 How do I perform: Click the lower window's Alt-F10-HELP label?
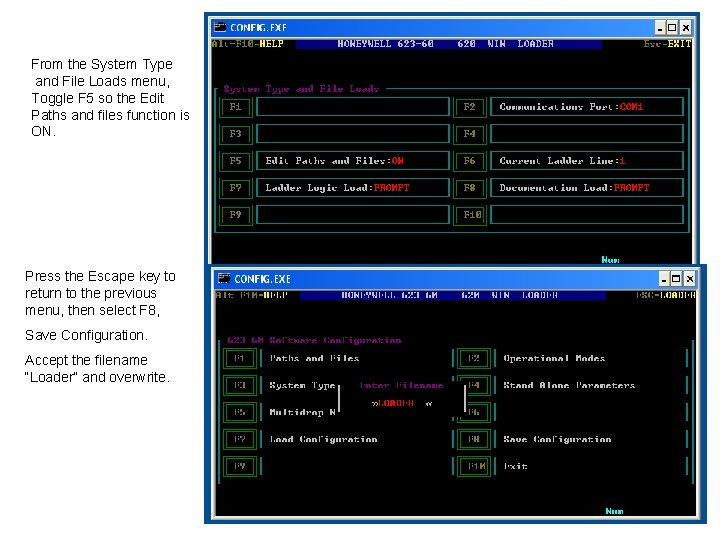(x=252, y=295)
